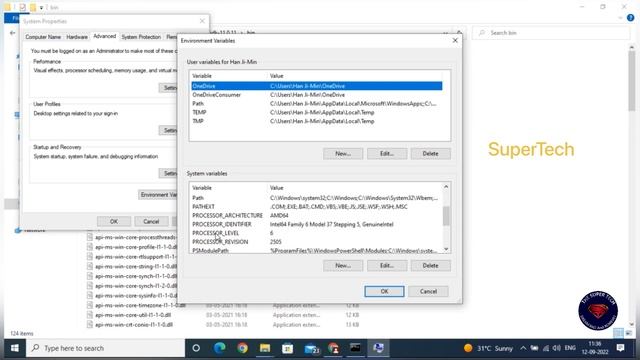This screenshot has width=640, height=360.
Task: Open network status tray icon
Action: (x=546, y=348)
